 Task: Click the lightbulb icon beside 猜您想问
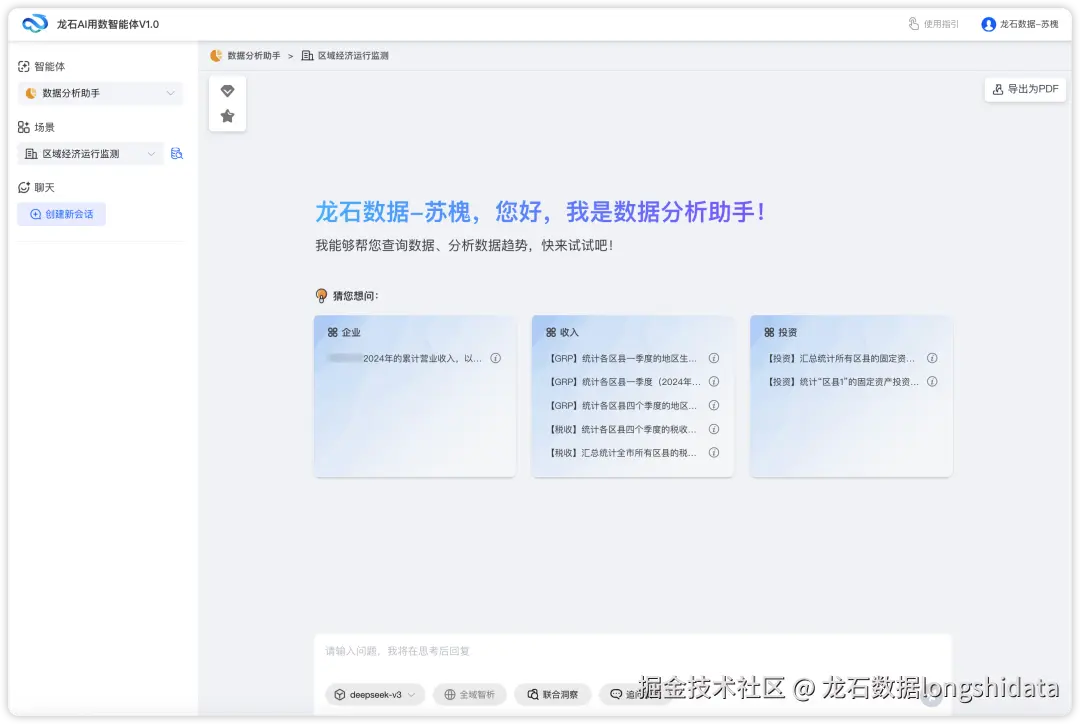coord(321,296)
